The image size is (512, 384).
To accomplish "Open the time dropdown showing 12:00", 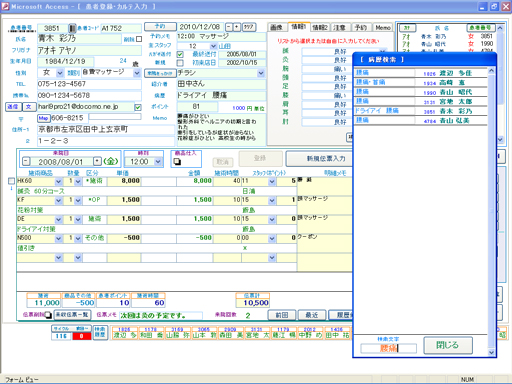I will (x=158, y=162).
